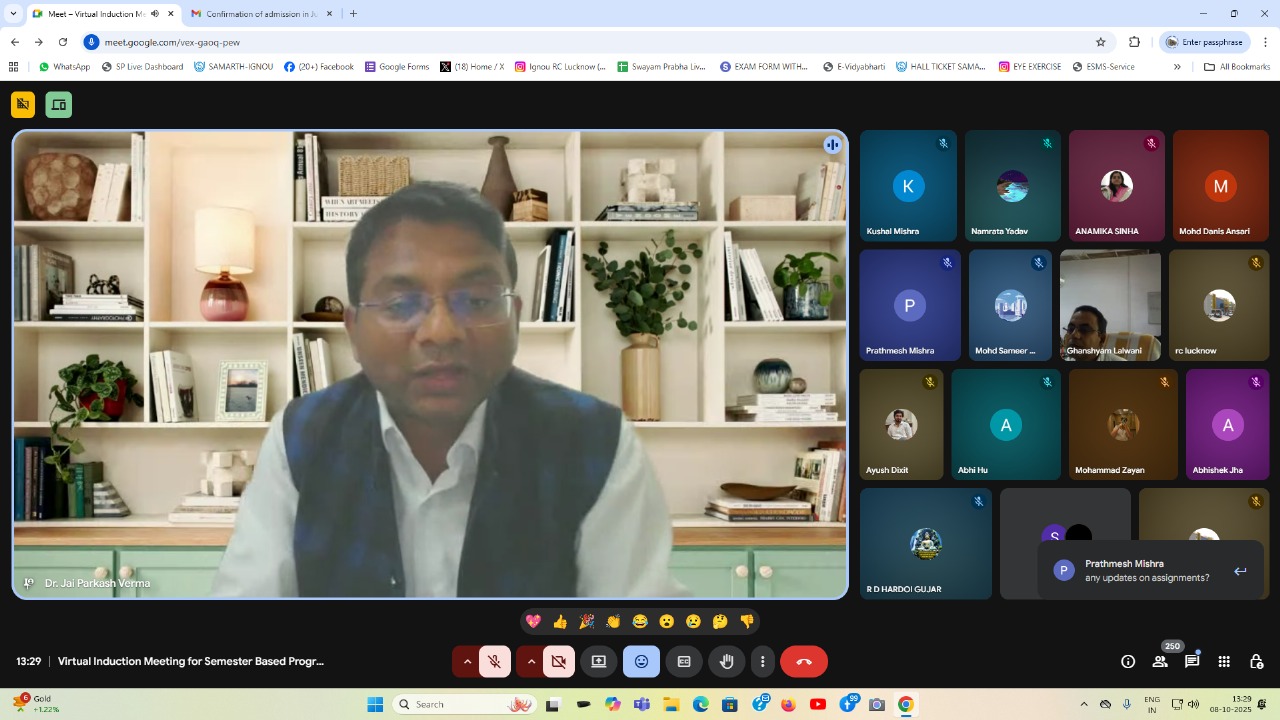Open meeting details info icon

(x=1128, y=662)
